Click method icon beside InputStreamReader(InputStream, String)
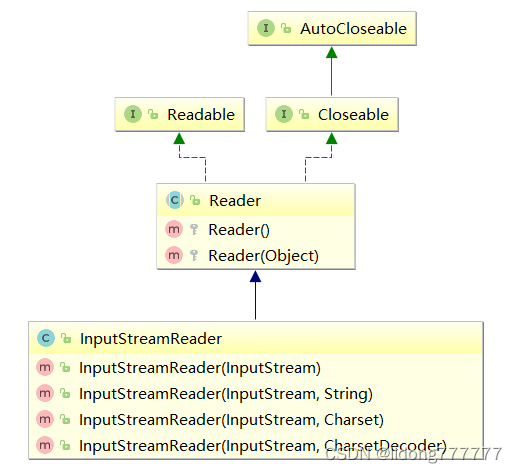Viewport: 517px width, 473px height. [45, 393]
